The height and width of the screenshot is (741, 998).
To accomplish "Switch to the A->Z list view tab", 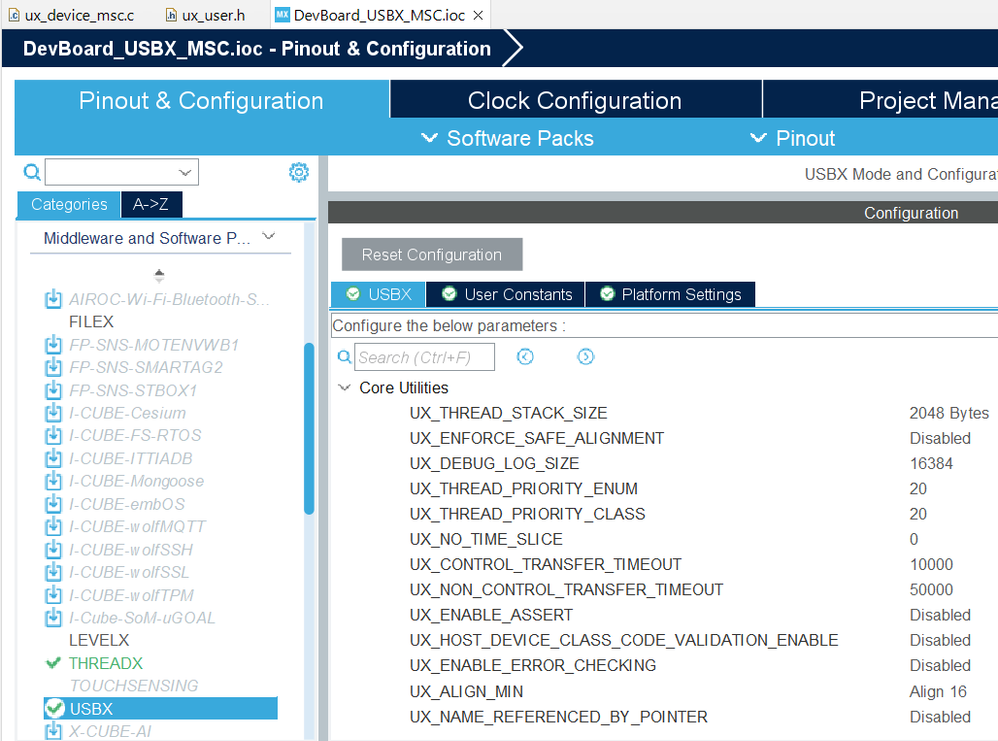I will [151, 204].
